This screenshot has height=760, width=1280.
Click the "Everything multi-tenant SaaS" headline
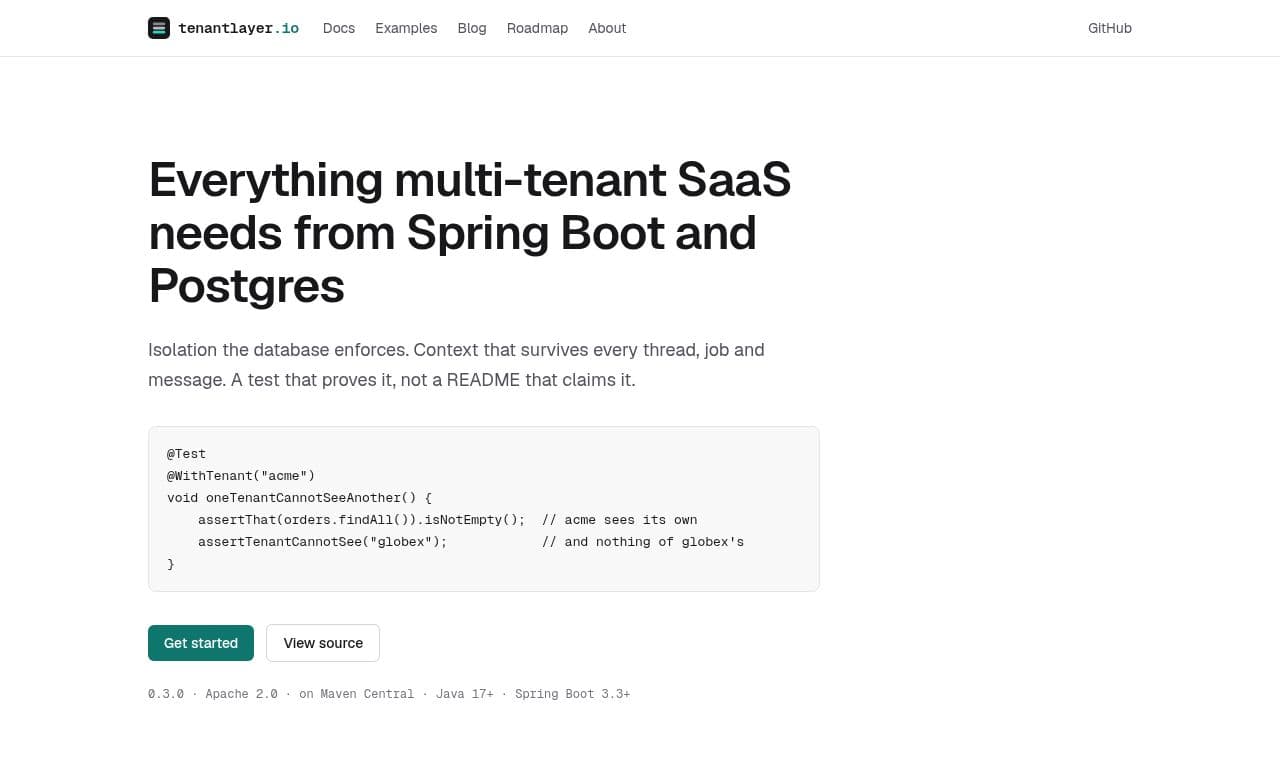pyautogui.click(x=470, y=232)
